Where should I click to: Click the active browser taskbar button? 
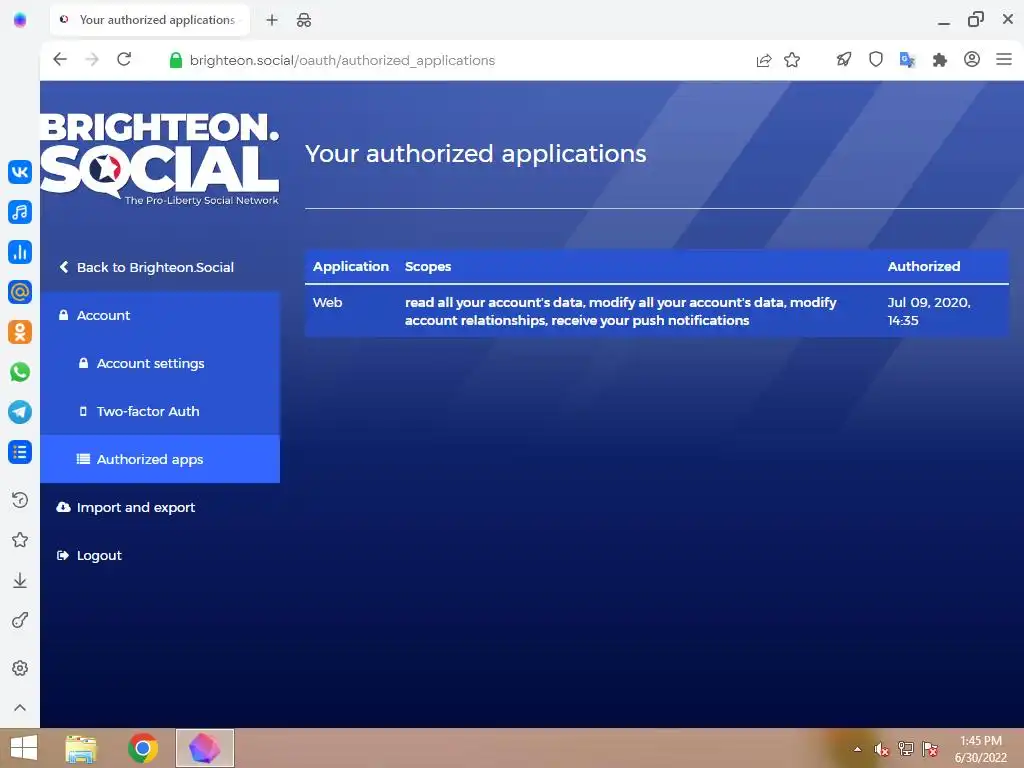[x=204, y=748]
